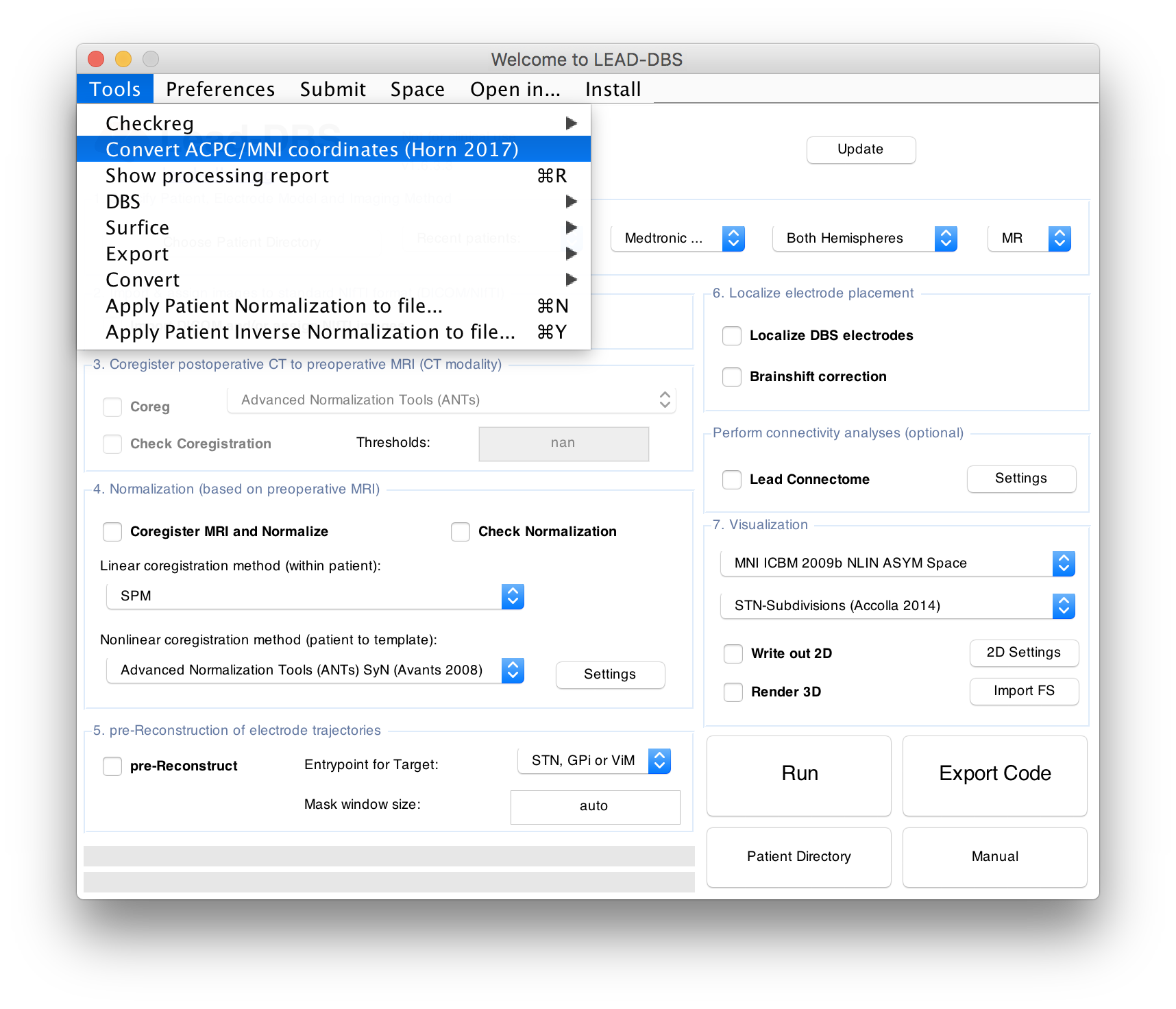Open the DBS submenu arrow
The height and width of the screenshot is (1009, 1176).
pyautogui.click(x=570, y=202)
